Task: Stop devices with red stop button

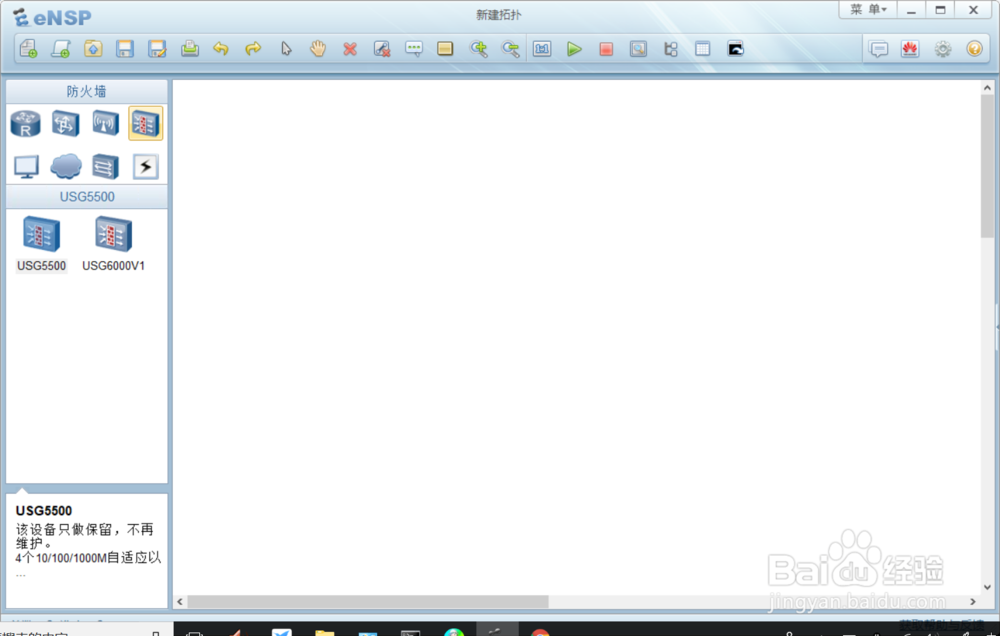Action: click(606, 49)
